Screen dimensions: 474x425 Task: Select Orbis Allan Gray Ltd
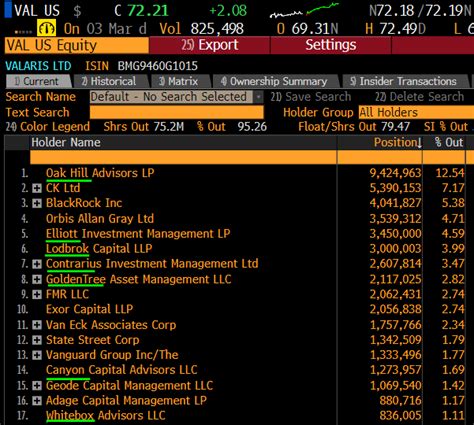coord(100,219)
